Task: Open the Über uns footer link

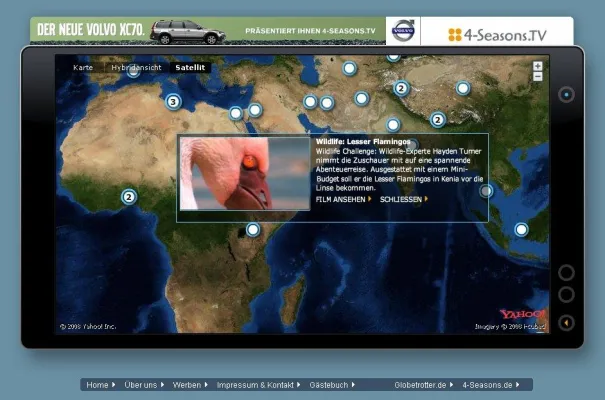Action: coord(144,385)
